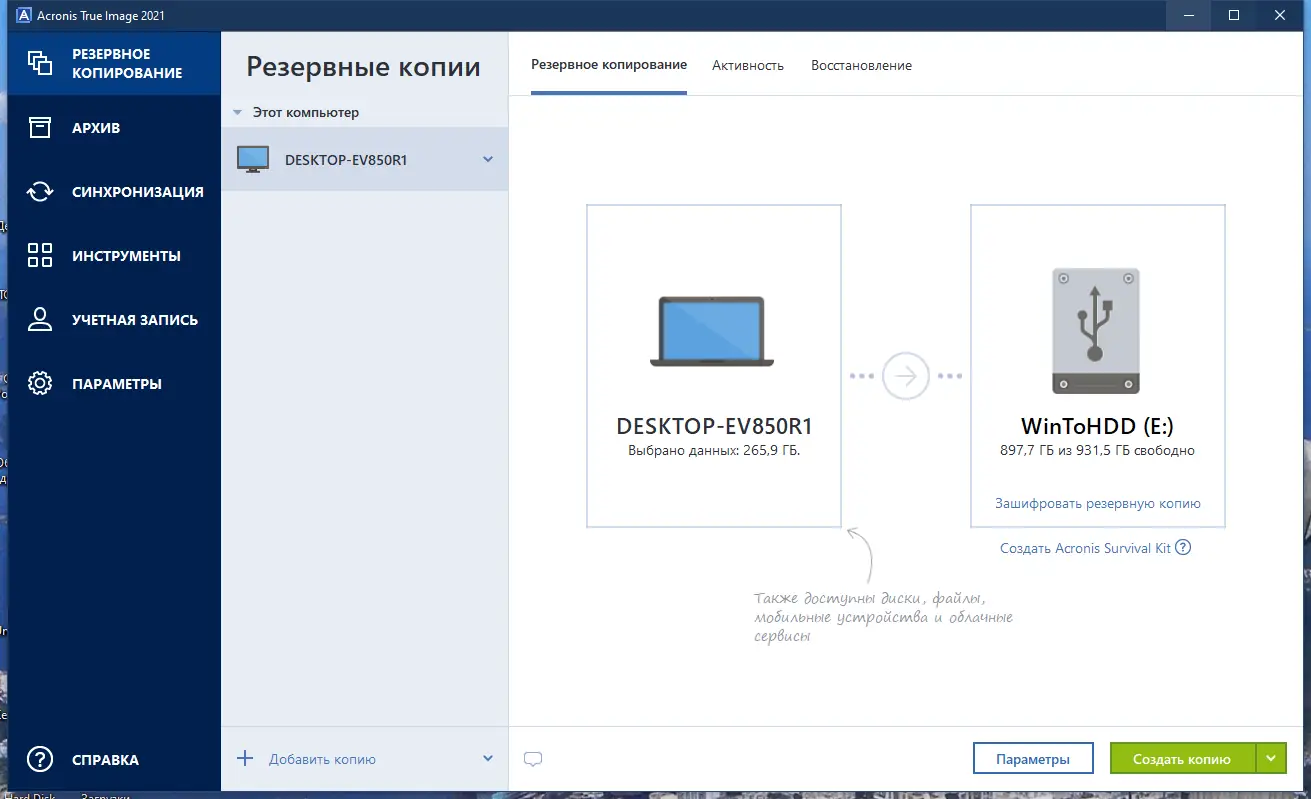
Task: Open the Зашифровать резервную копию link
Action: pos(1097,503)
